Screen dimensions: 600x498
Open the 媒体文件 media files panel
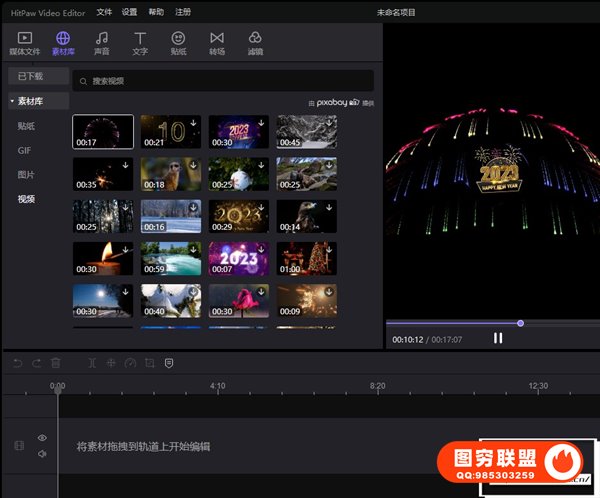tap(25, 42)
